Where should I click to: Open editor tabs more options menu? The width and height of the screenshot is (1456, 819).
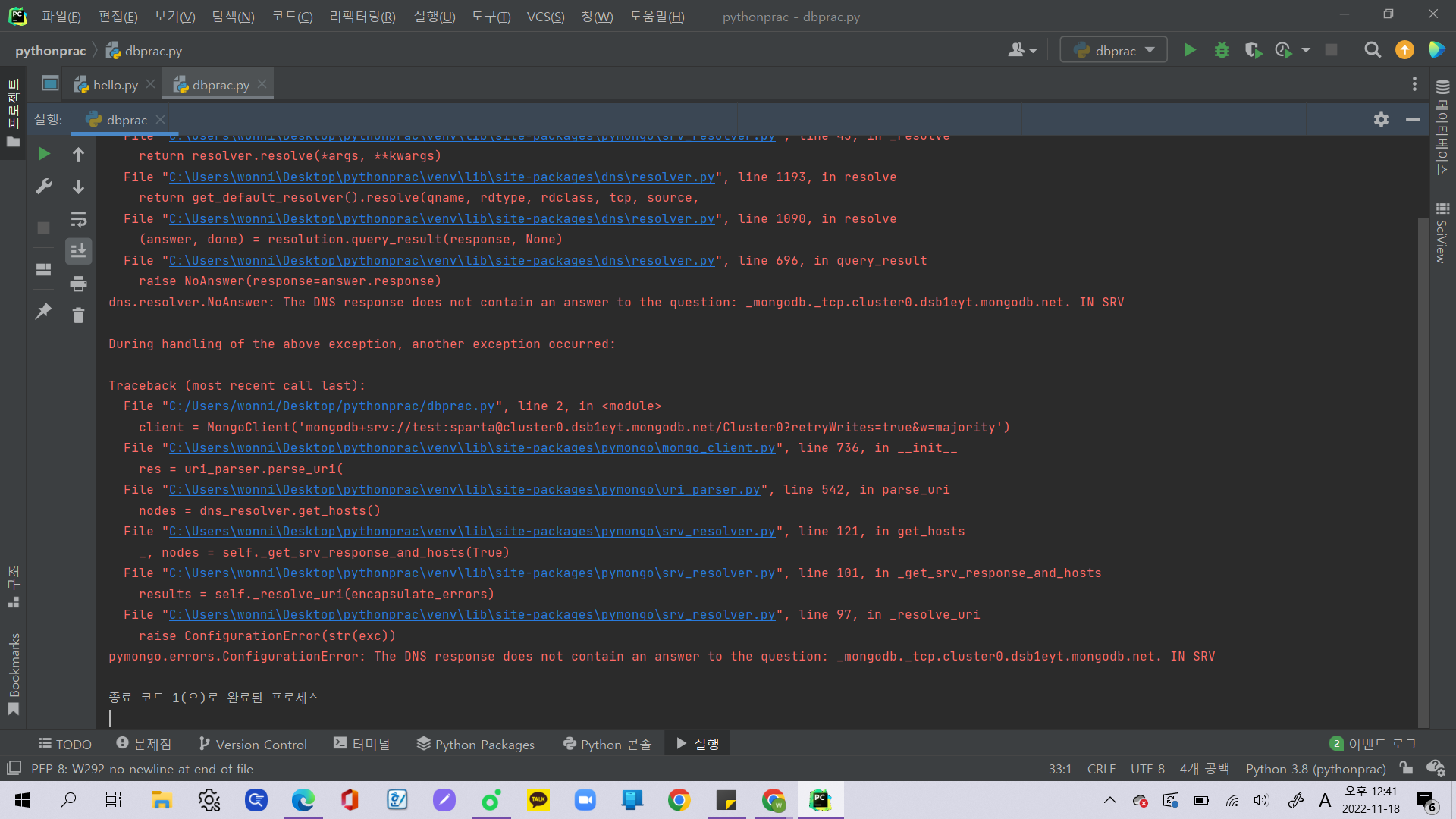[x=1414, y=84]
